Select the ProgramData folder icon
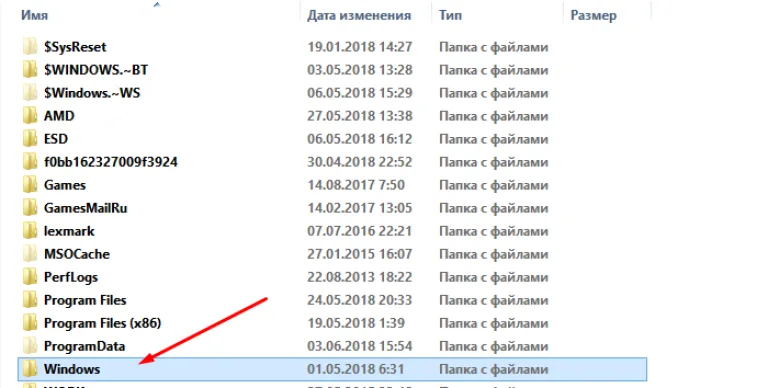The width and height of the screenshot is (768, 388). (x=30, y=346)
